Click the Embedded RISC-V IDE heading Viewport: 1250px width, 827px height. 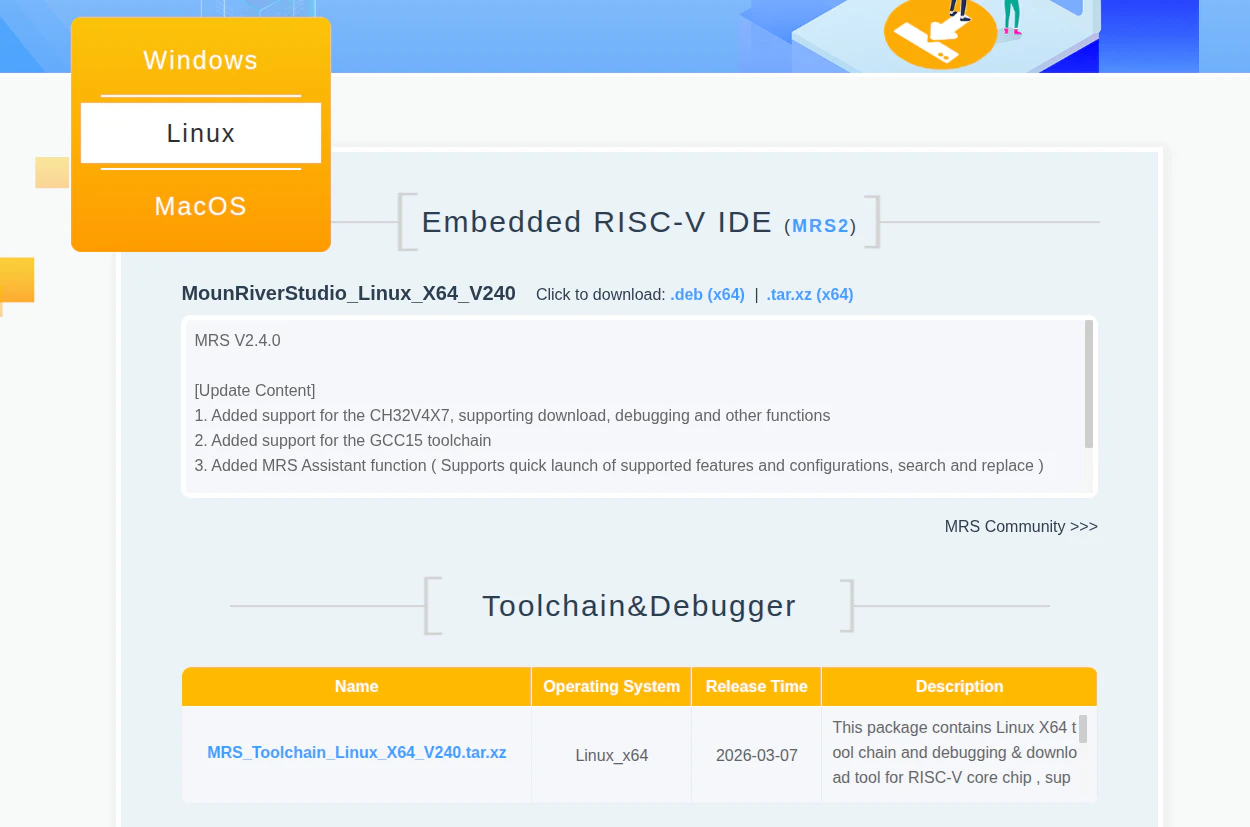(x=597, y=222)
